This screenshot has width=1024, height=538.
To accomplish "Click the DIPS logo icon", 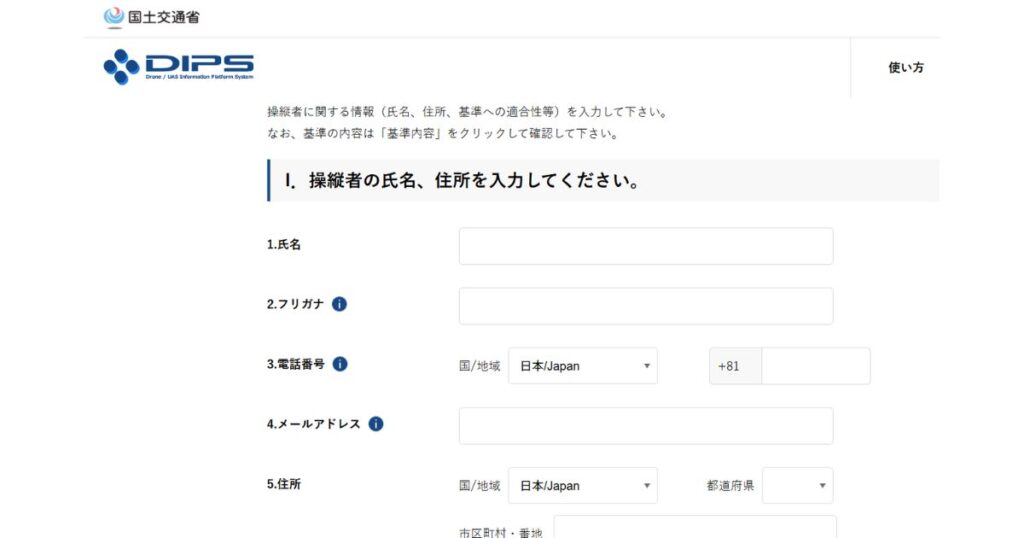I will coord(121,67).
